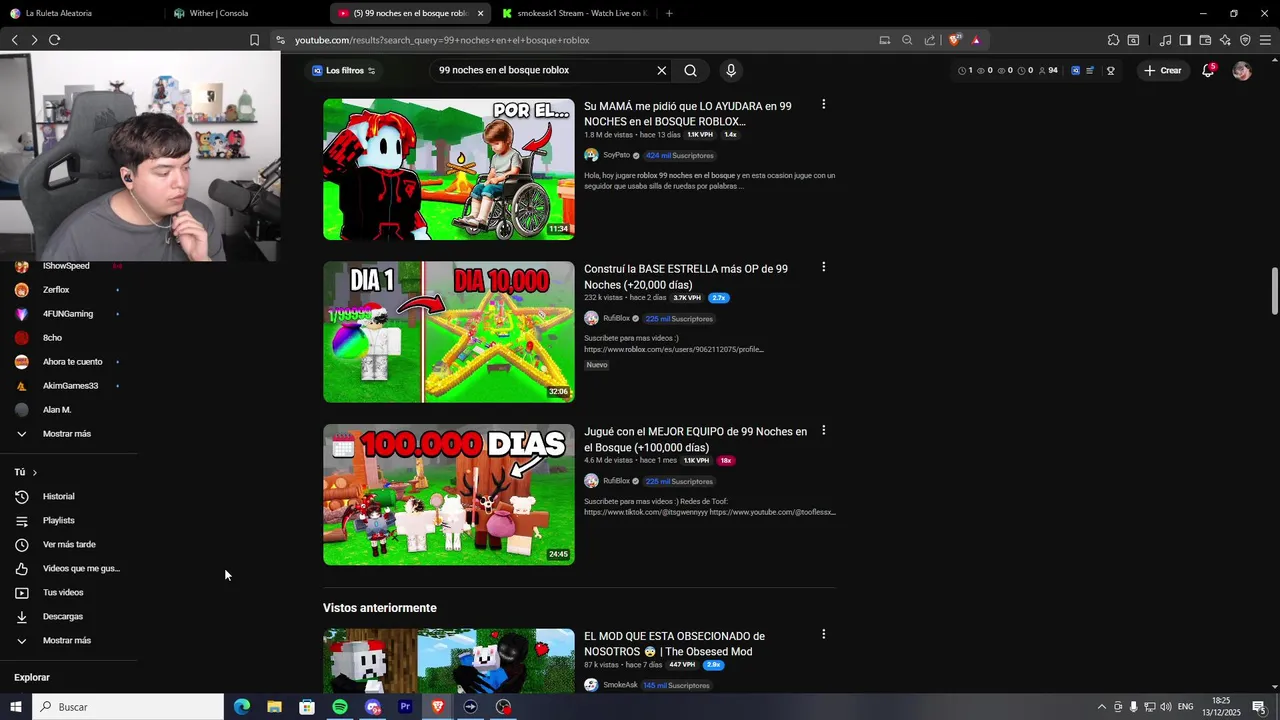Click the YouTube search input field

(x=541, y=70)
